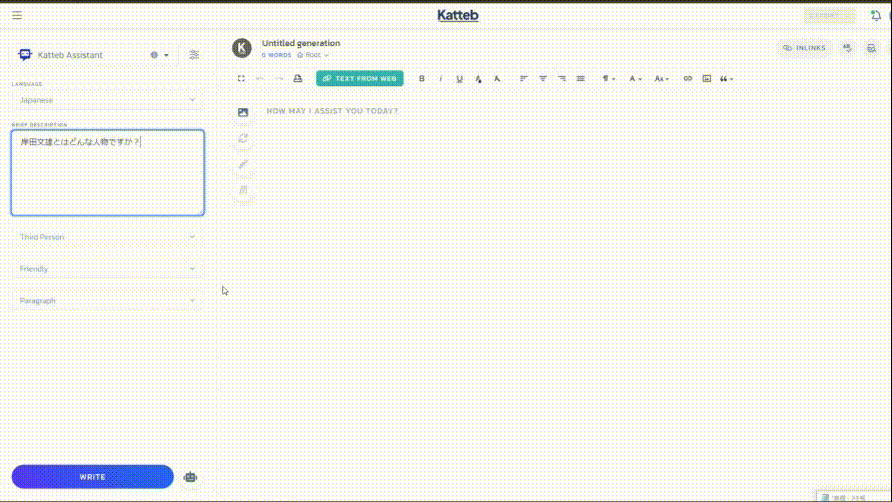This screenshot has width=892, height=502.
Task: Open the font family A dropdown
Action: click(x=635, y=79)
